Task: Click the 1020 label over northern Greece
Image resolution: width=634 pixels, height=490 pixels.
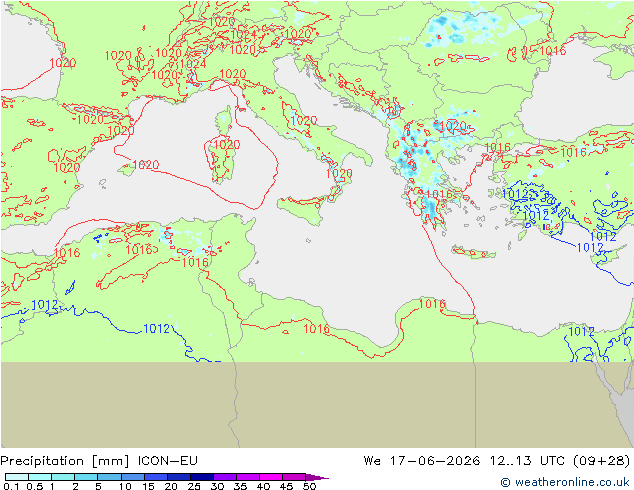Action: [x=453, y=126]
